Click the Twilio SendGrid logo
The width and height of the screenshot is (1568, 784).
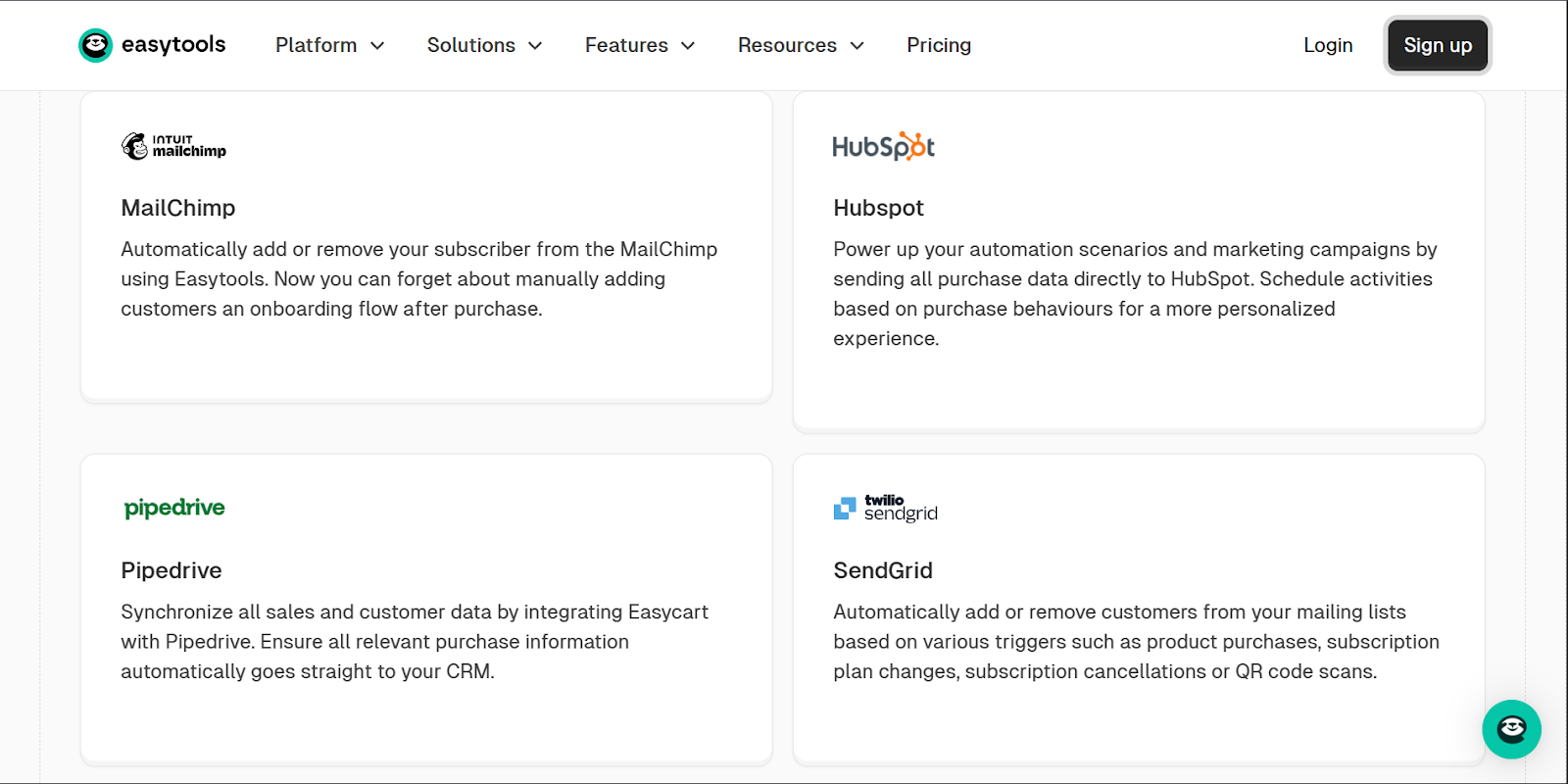[885, 508]
